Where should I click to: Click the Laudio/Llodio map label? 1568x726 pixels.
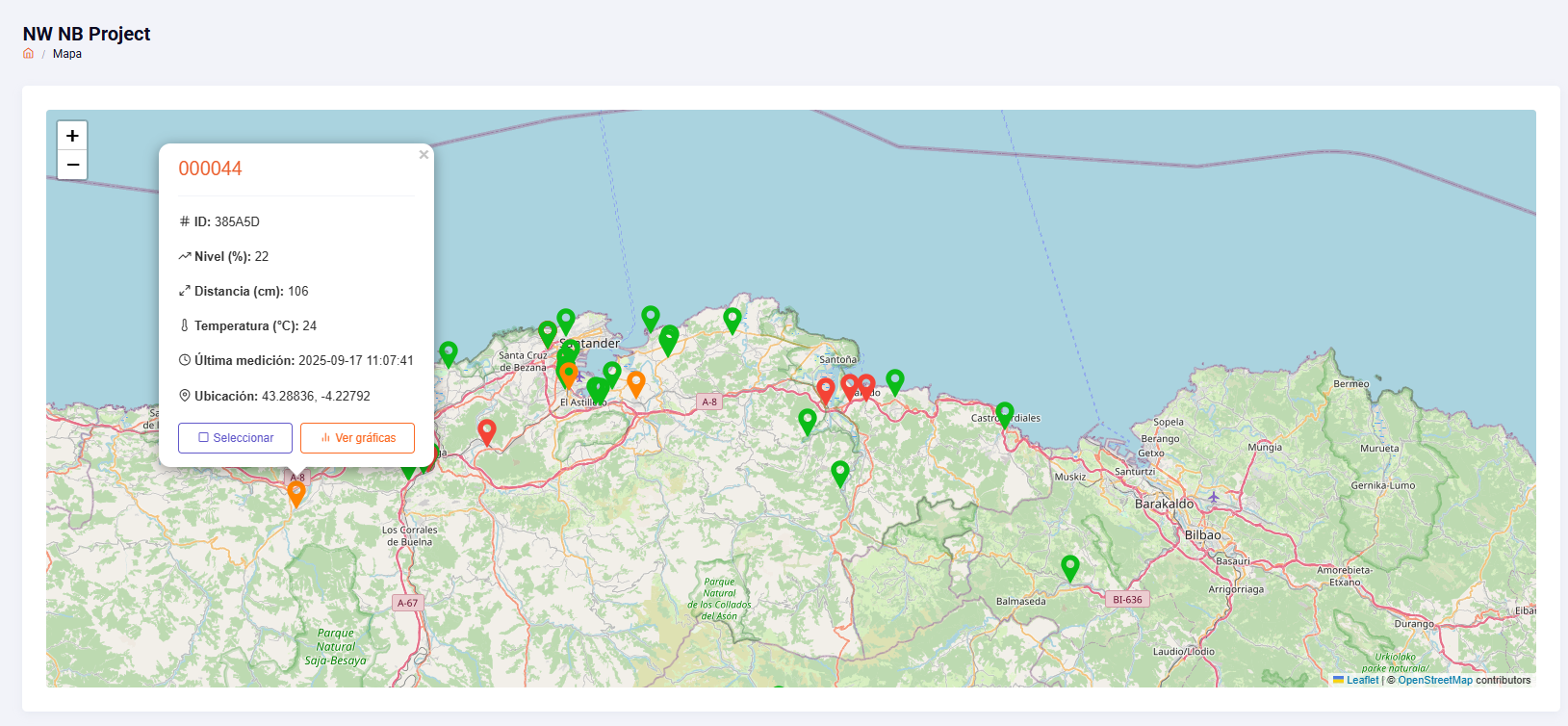tap(1184, 652)
